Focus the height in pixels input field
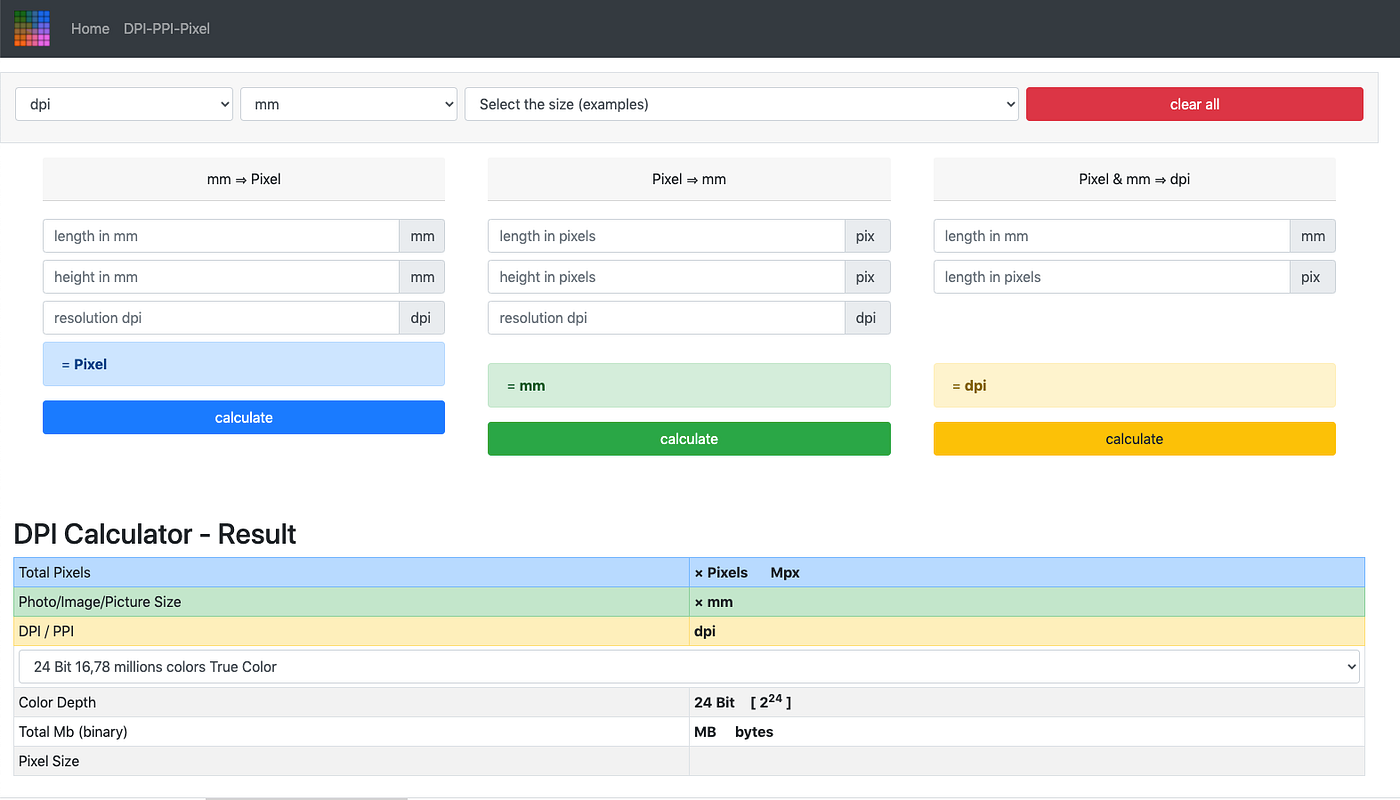 (x=666, y=277)
